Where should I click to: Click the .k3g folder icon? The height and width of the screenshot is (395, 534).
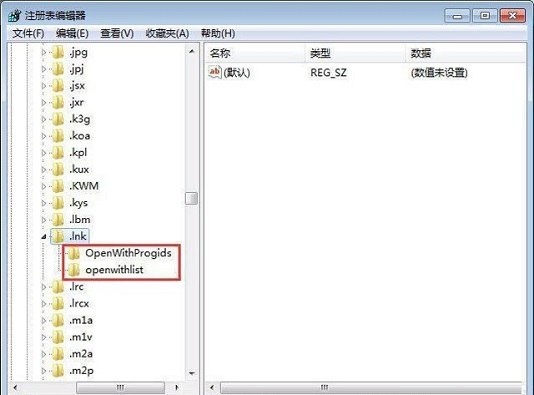[58, 119]
